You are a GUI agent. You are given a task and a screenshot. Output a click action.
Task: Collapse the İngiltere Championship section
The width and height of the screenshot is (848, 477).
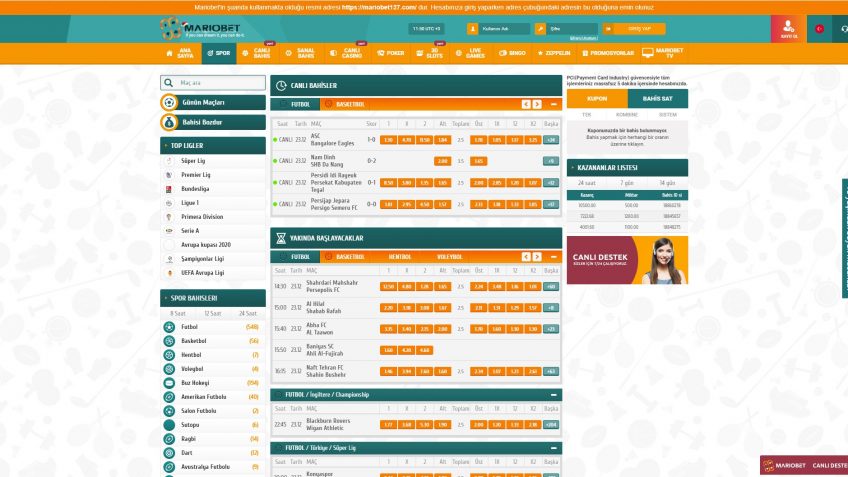(x=553, y=395)
